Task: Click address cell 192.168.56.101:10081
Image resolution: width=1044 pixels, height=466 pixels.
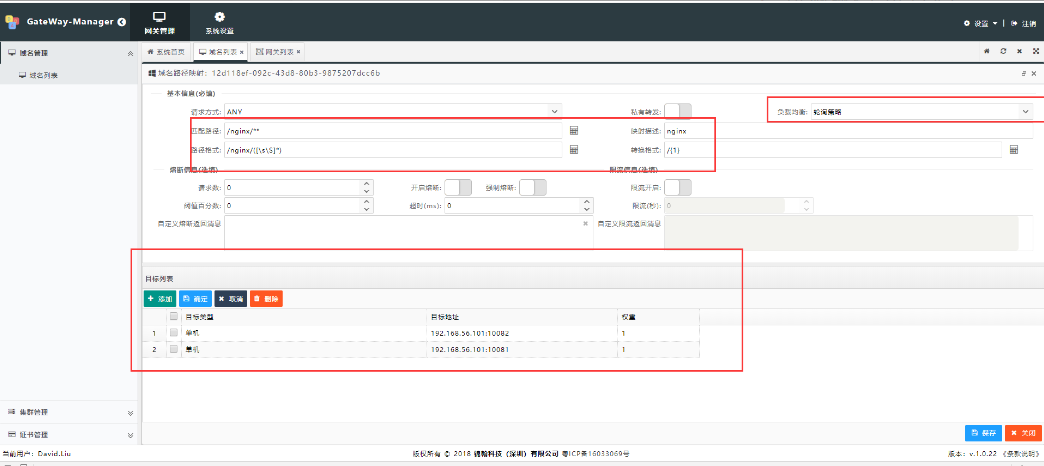Action: point(522,349)
